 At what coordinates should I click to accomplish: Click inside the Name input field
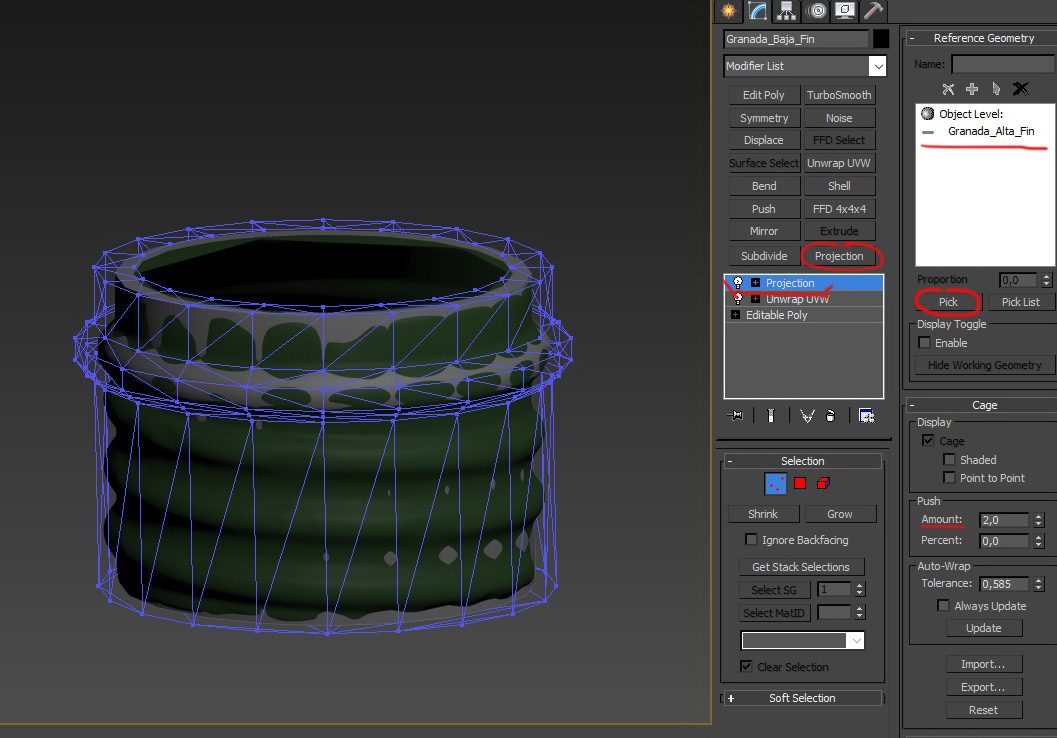pos(1002,63)
